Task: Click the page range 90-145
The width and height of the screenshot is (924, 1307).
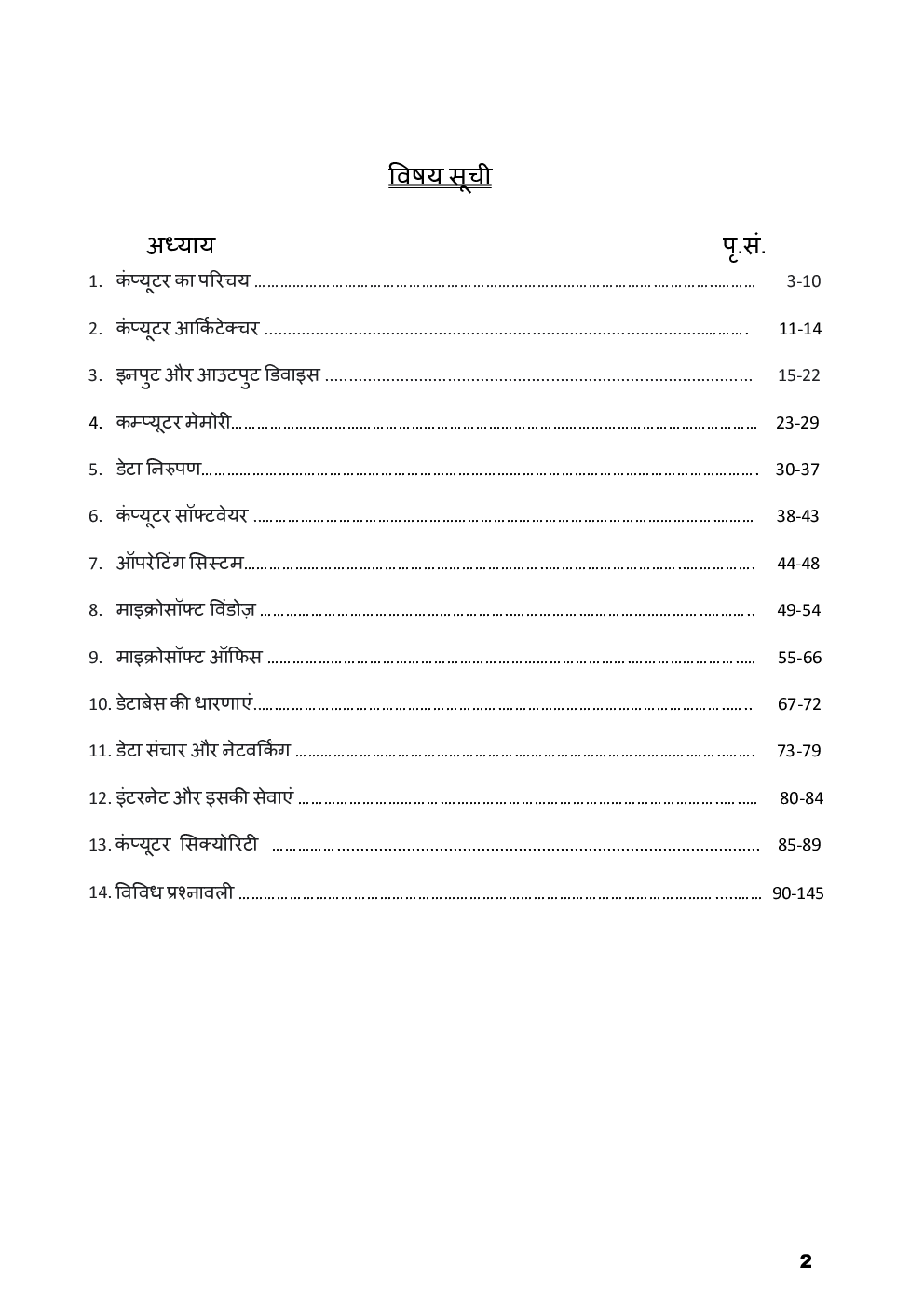Action: [798, 893]
